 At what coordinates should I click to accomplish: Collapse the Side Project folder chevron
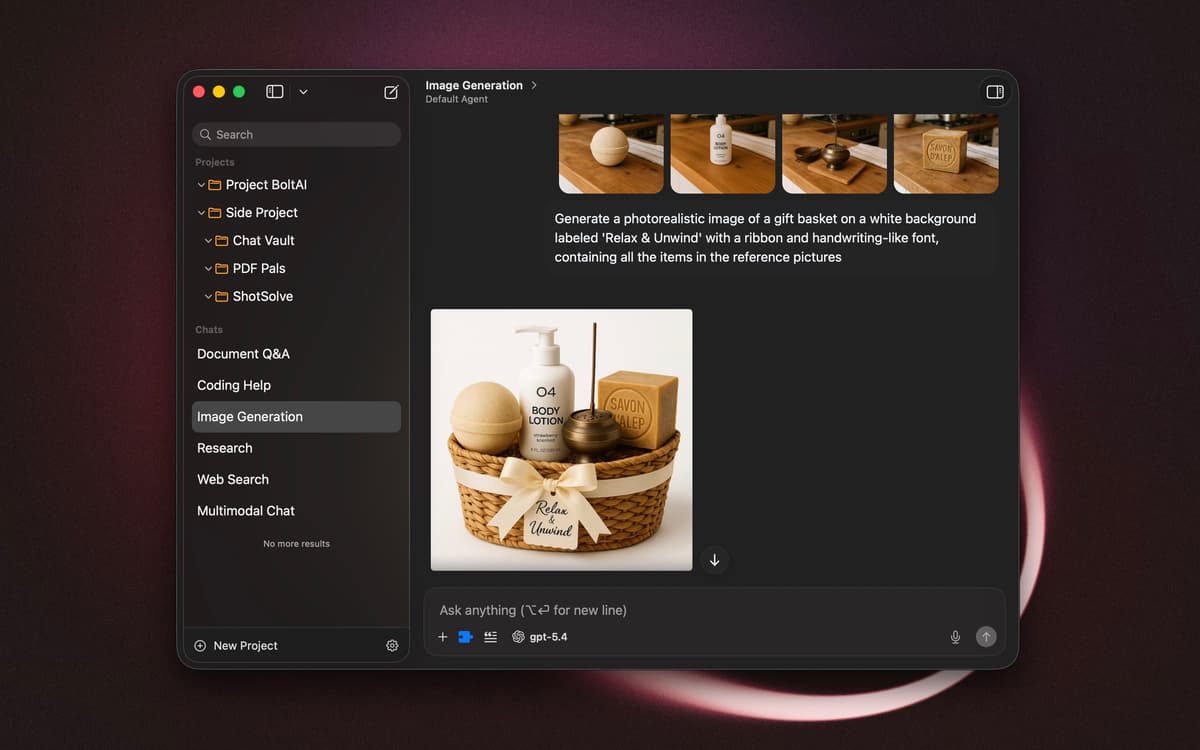tap(201, 213)
